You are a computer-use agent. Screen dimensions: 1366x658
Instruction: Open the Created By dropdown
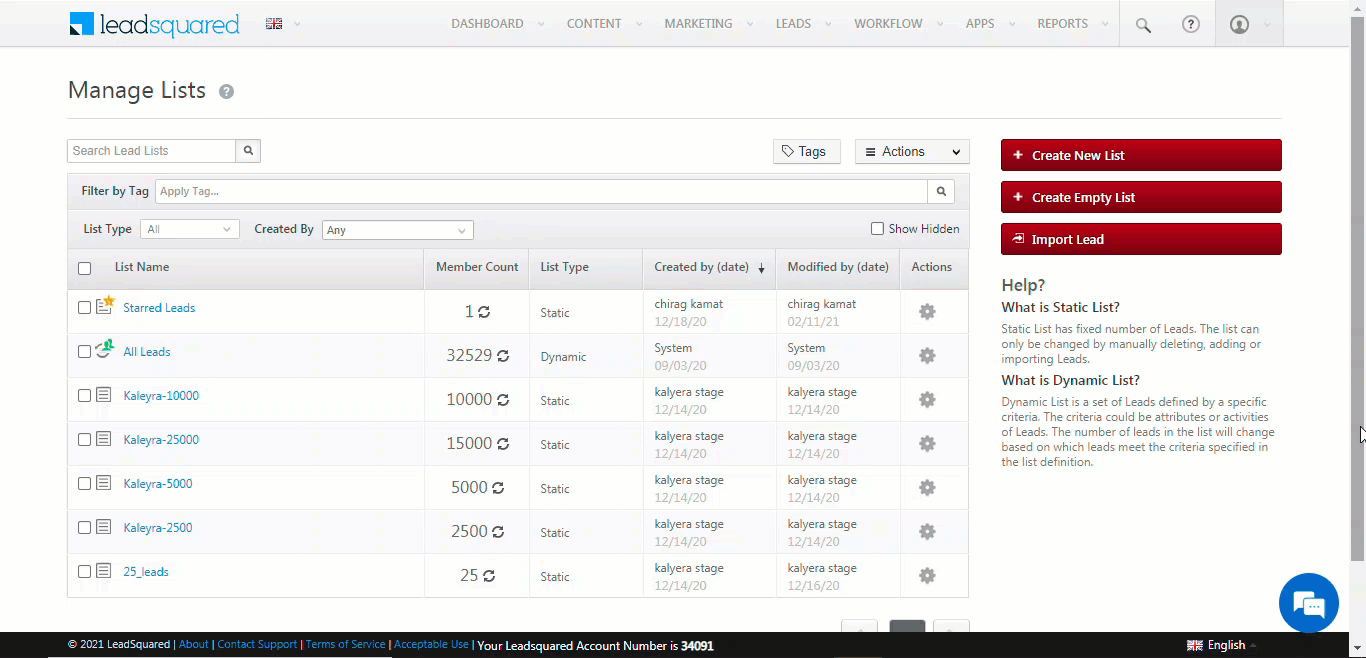coord(398,230)
